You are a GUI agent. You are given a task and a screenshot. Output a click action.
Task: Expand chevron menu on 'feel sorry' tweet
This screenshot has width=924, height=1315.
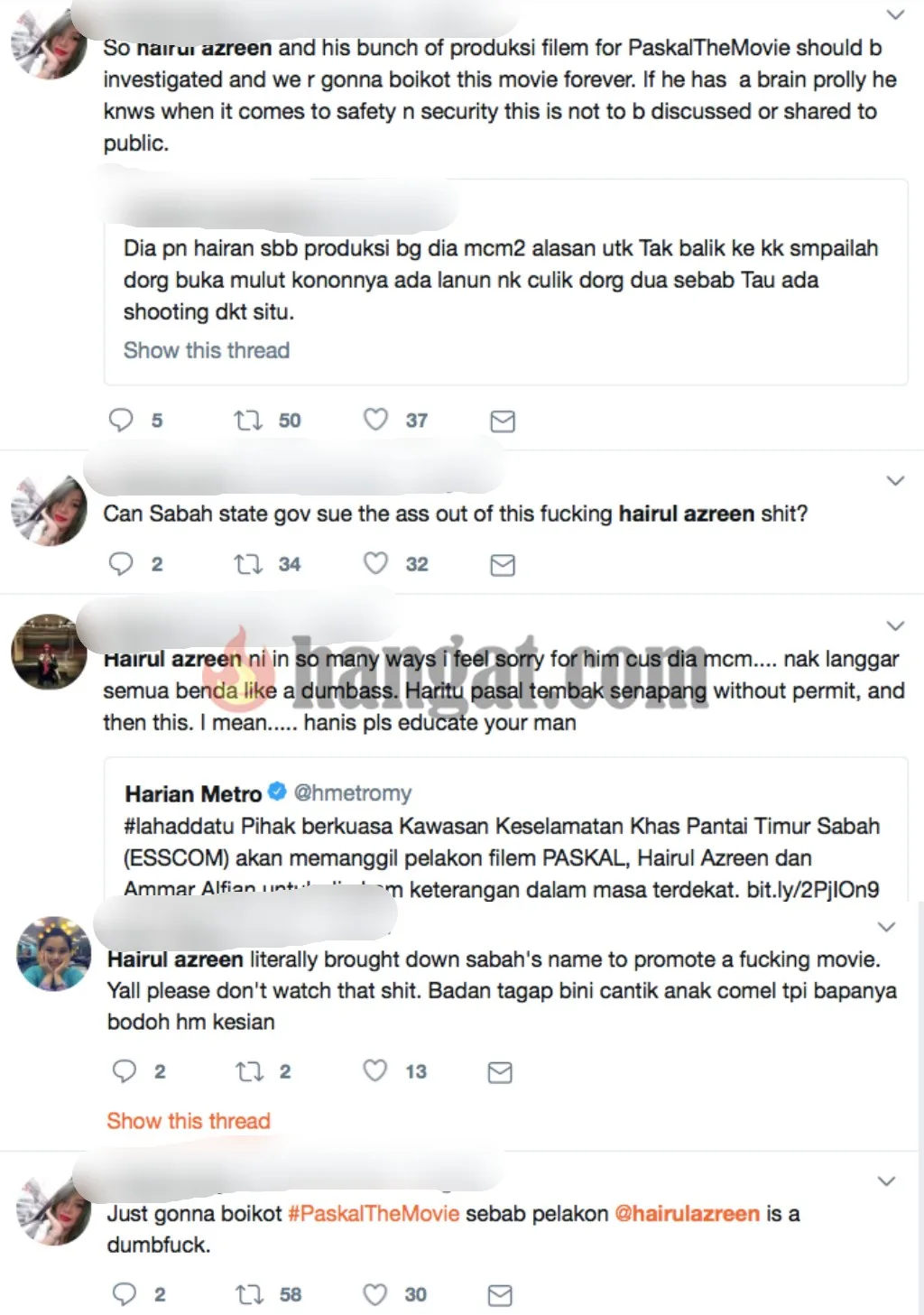click(895, 625)
